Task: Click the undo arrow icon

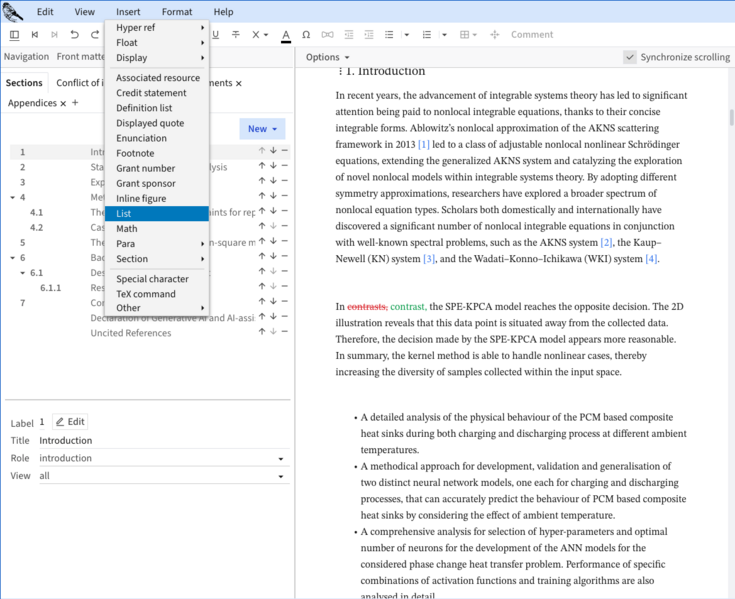Action: [x=74, y=35]
